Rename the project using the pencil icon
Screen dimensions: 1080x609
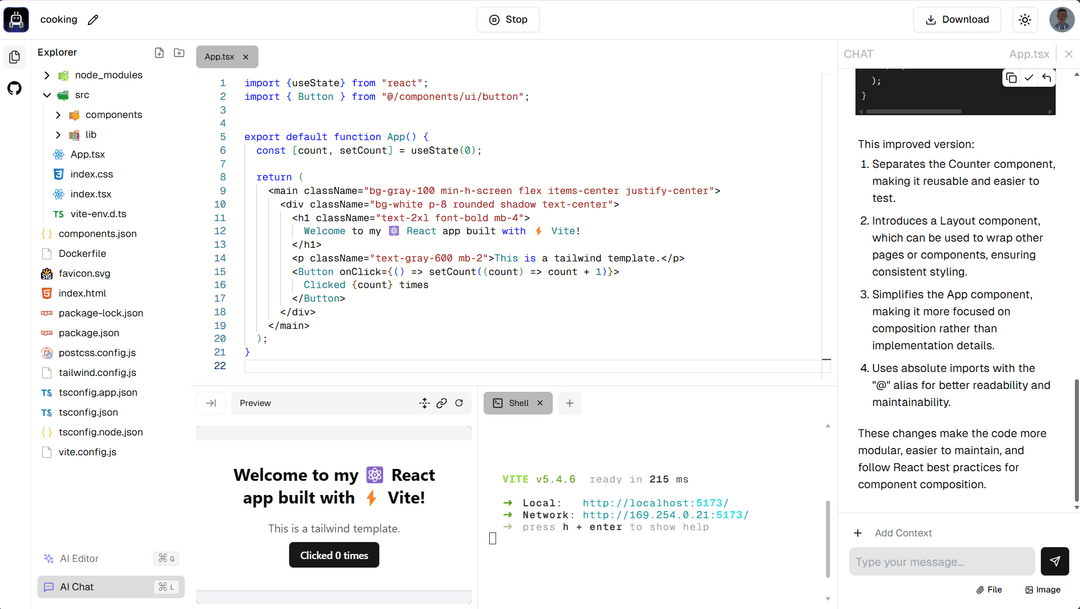pos(92,19)
